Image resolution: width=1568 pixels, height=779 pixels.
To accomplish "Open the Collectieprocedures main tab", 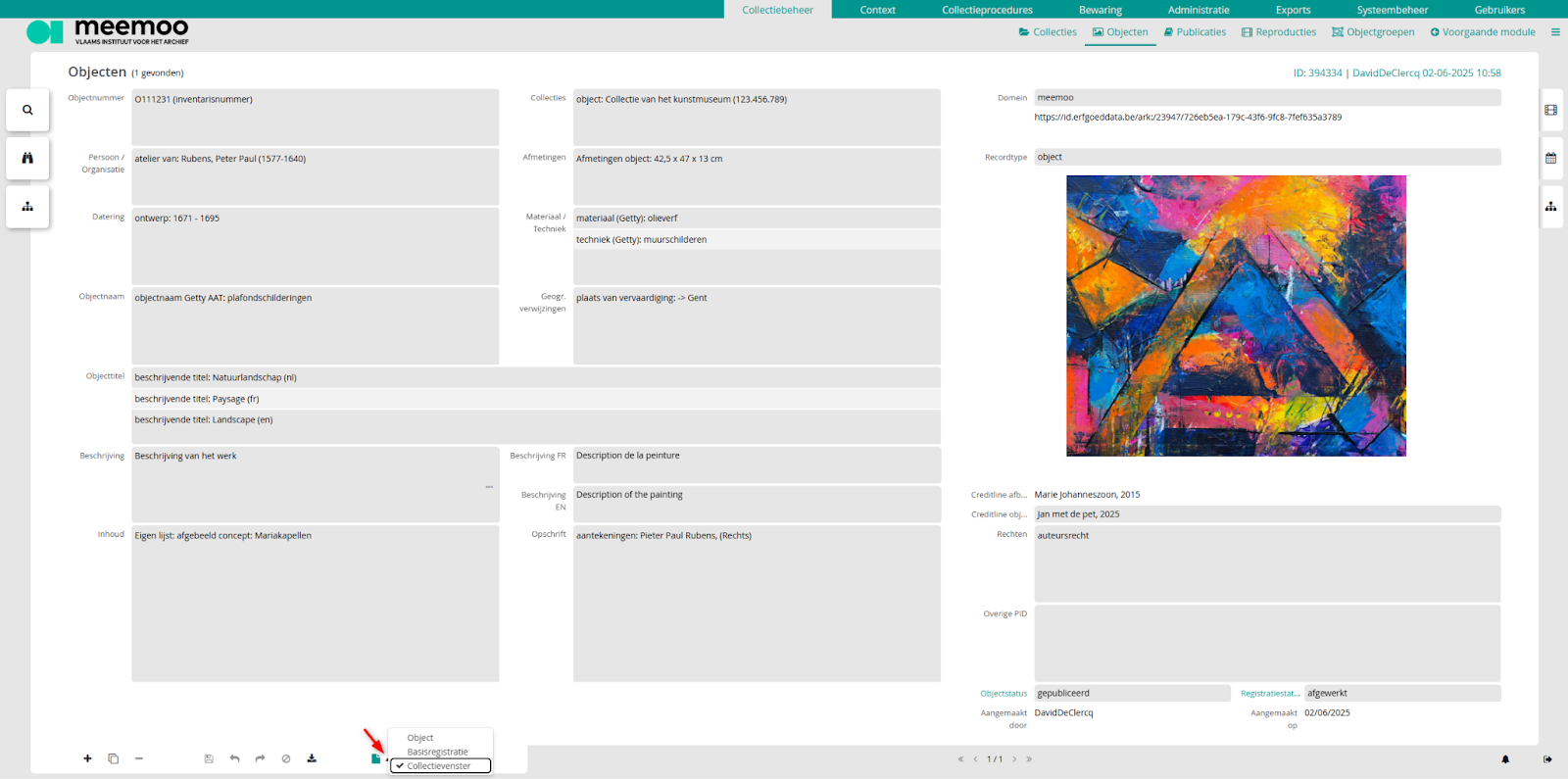I will pos(987,10).
